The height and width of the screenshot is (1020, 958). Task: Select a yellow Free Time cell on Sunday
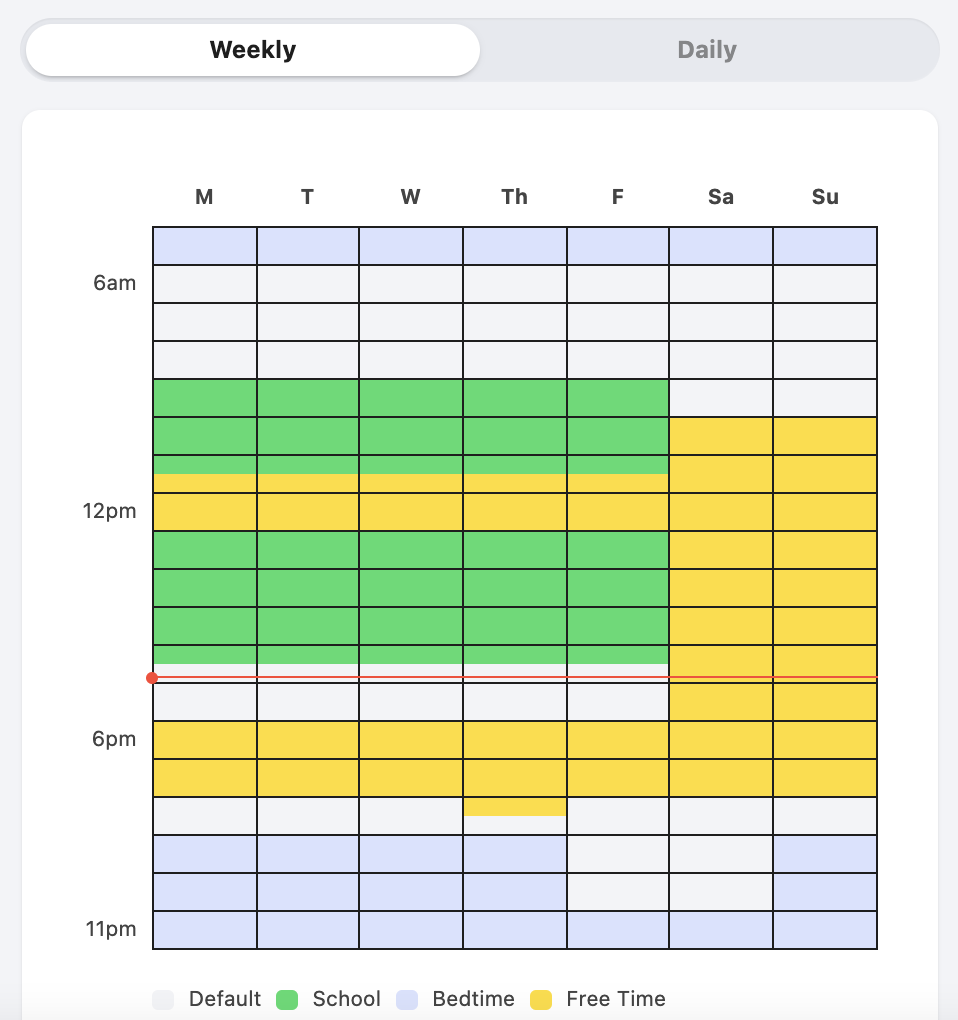coord(825,549)
